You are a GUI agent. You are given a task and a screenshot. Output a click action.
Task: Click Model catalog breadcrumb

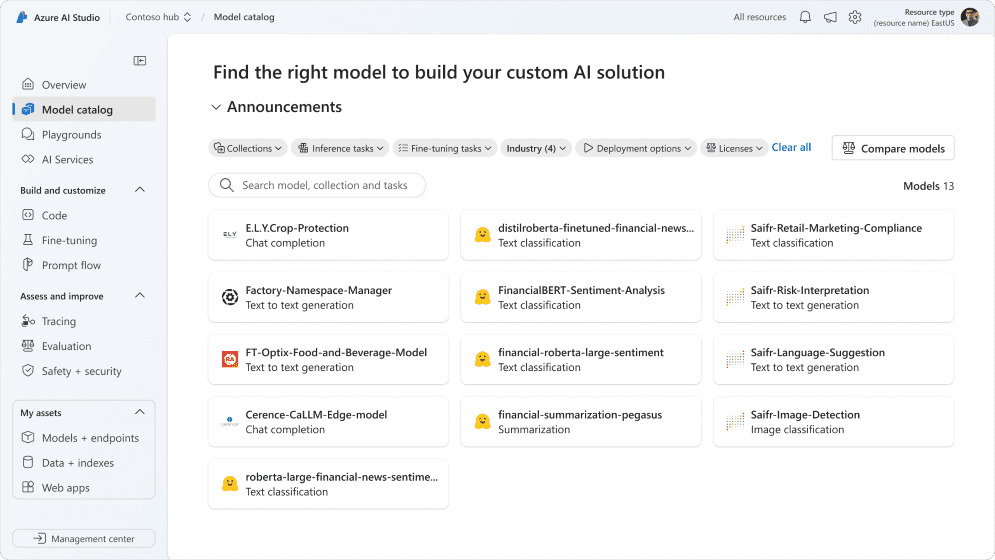click(x=244, y=17)
